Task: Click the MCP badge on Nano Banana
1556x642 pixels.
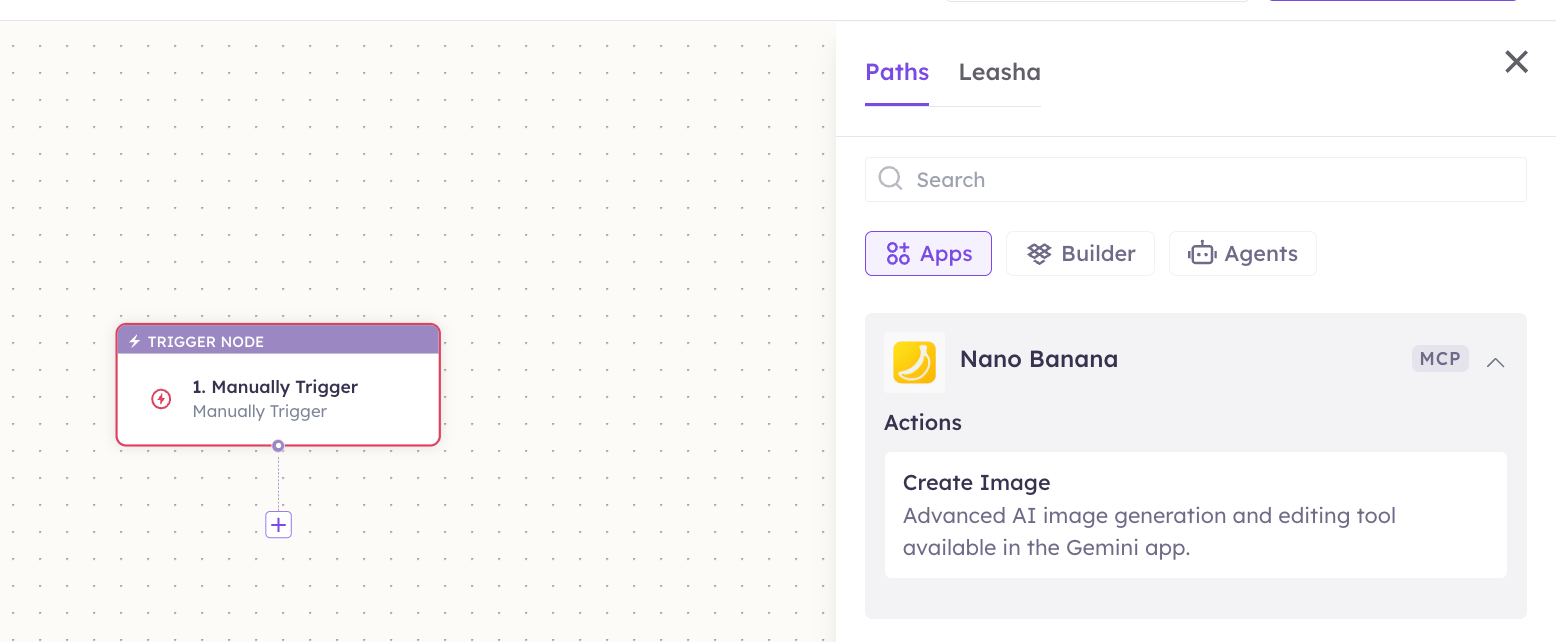Action: (1440, 359)
